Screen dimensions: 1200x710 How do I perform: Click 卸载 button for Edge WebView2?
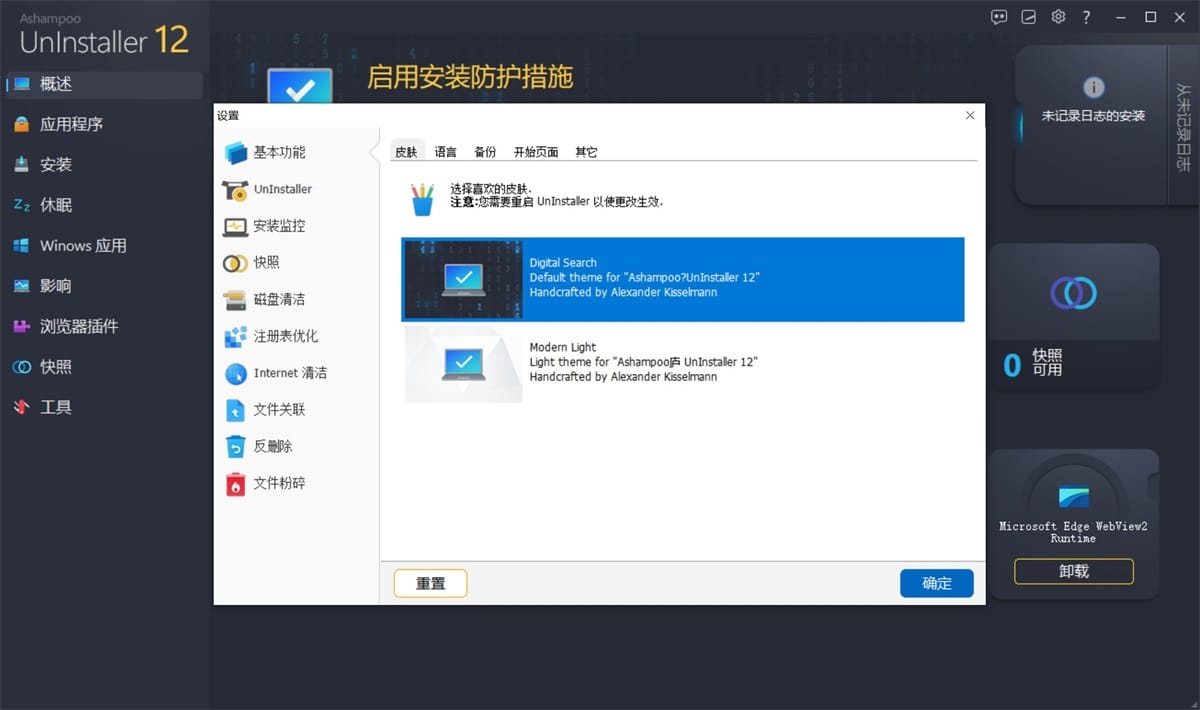click(x=1073, y=572)
